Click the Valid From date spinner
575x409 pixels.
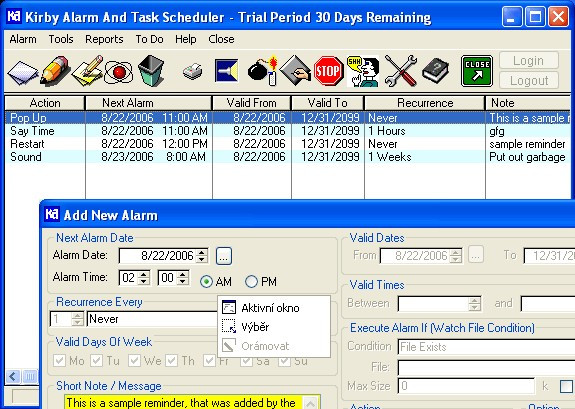tap(455, 256)
